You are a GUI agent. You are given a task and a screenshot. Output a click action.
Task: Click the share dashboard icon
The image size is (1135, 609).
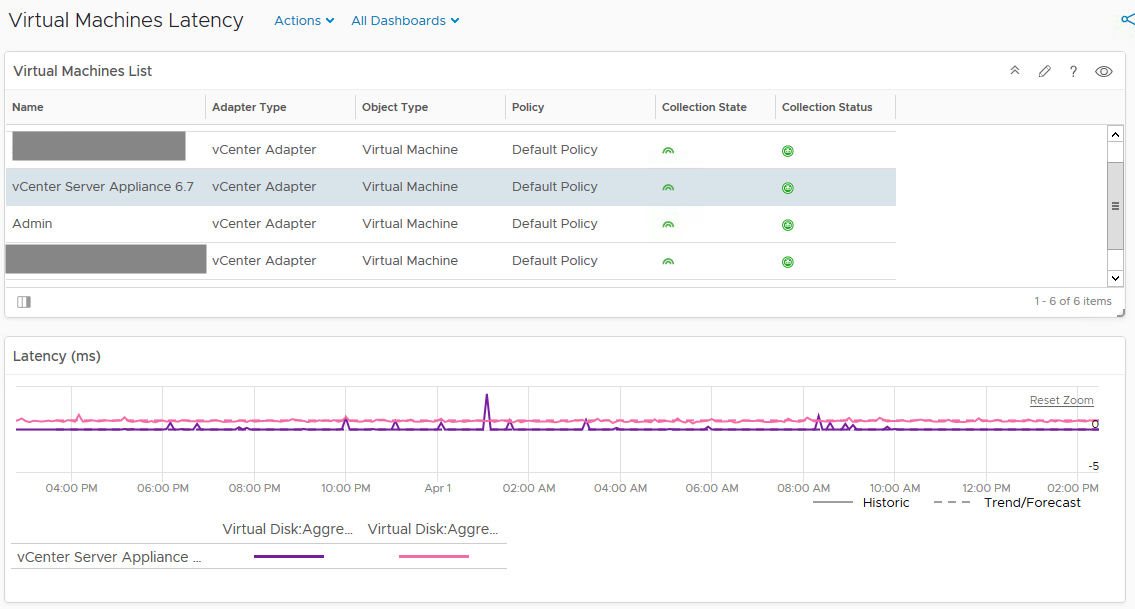tap(1128, 20)
